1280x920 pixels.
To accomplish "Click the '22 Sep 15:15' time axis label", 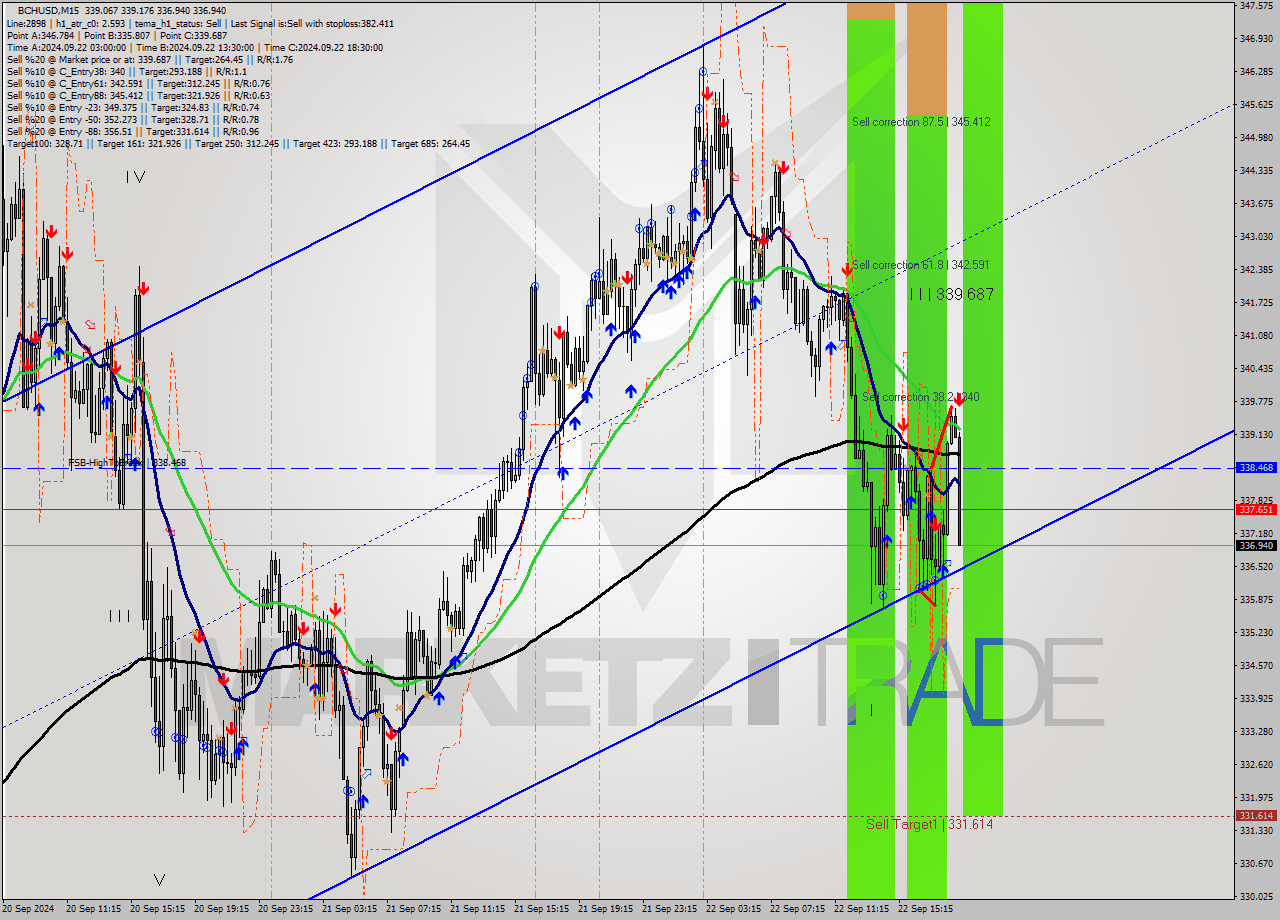I will point(927,910).
